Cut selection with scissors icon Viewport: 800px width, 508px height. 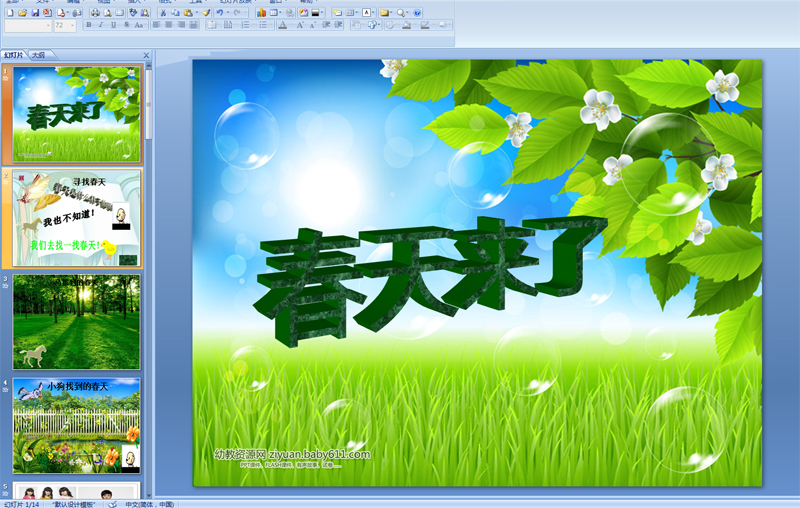(163, 13)
